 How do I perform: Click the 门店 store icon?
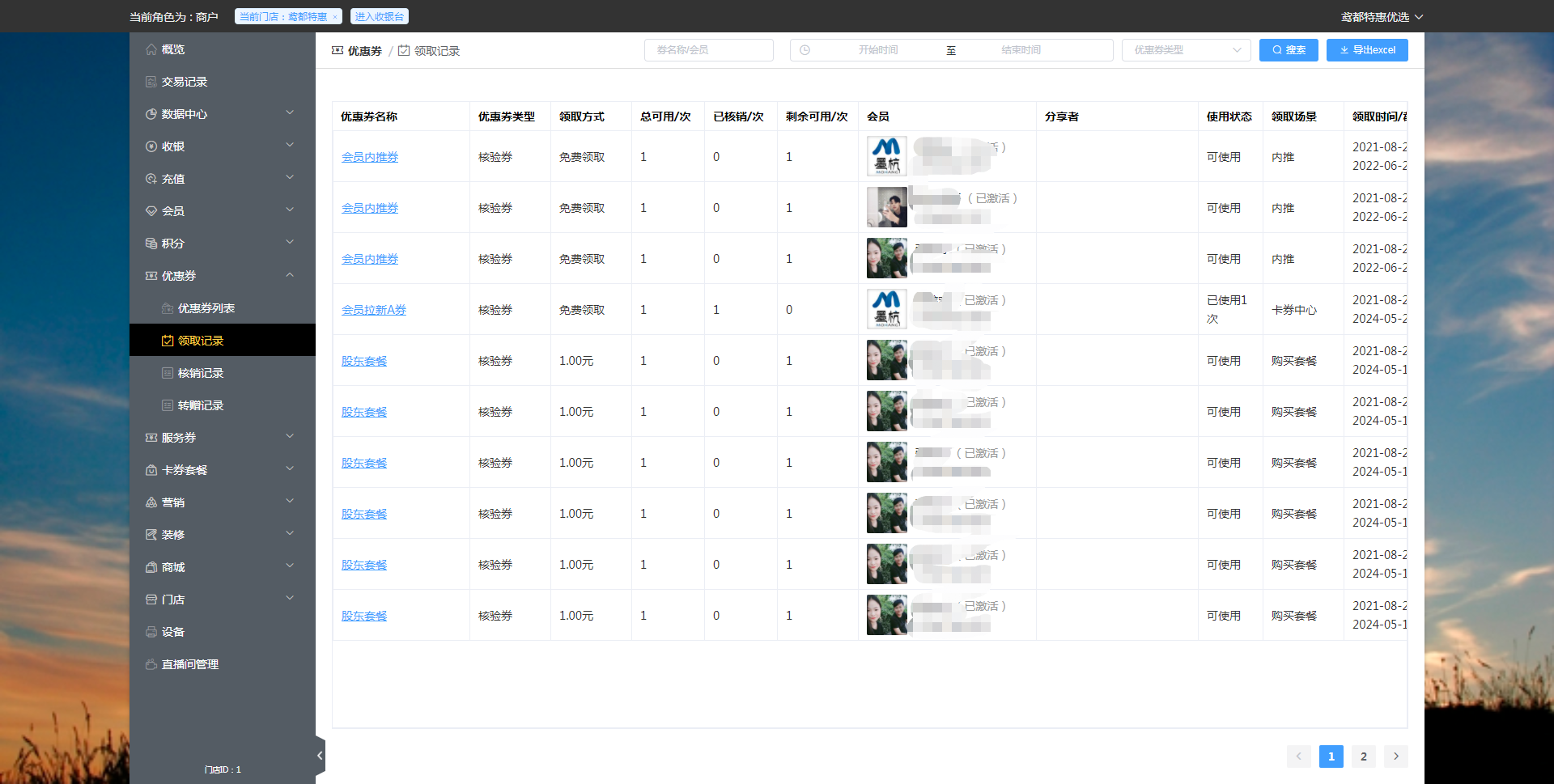[x=151, y=600]
